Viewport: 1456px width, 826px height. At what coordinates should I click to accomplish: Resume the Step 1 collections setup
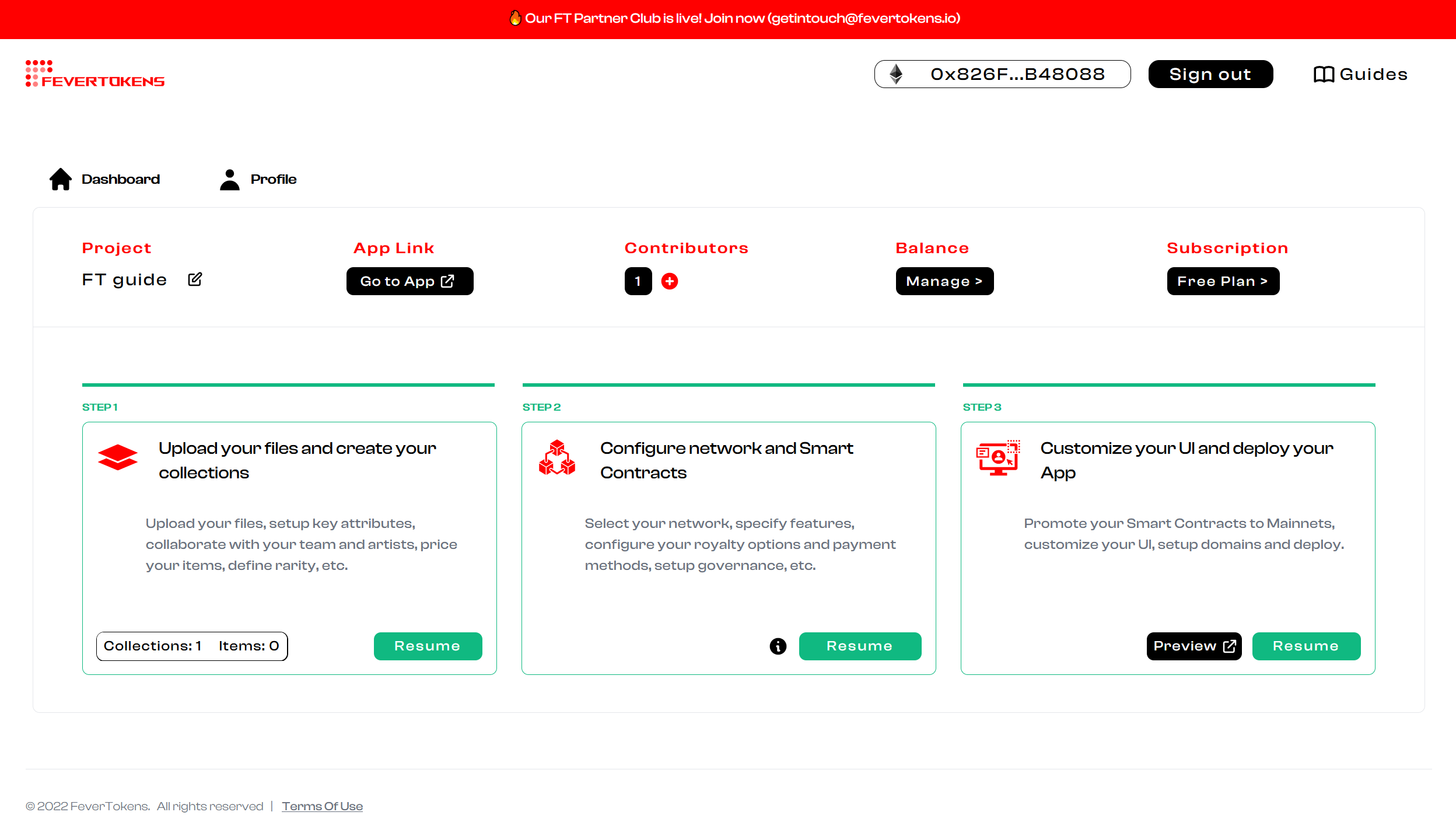click(428, 646)
